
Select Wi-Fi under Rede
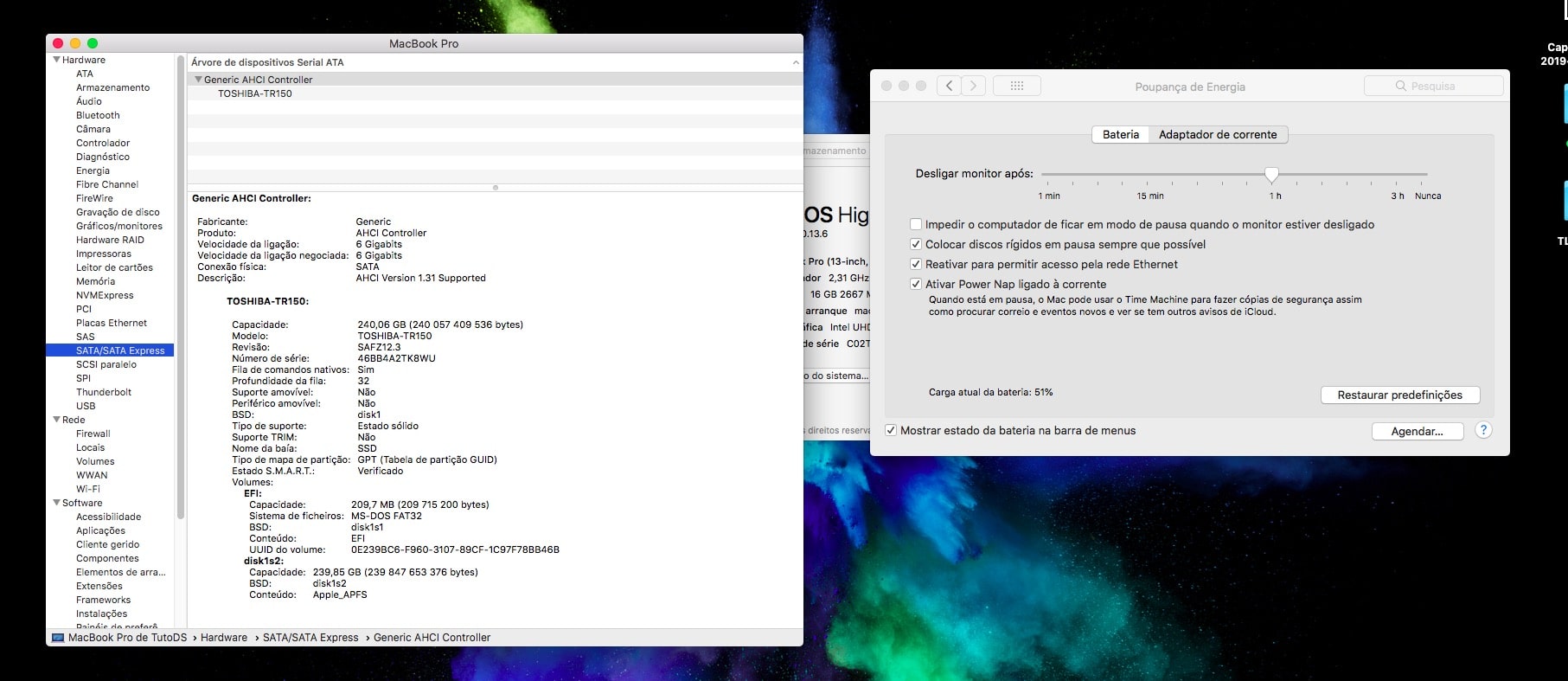88,489
